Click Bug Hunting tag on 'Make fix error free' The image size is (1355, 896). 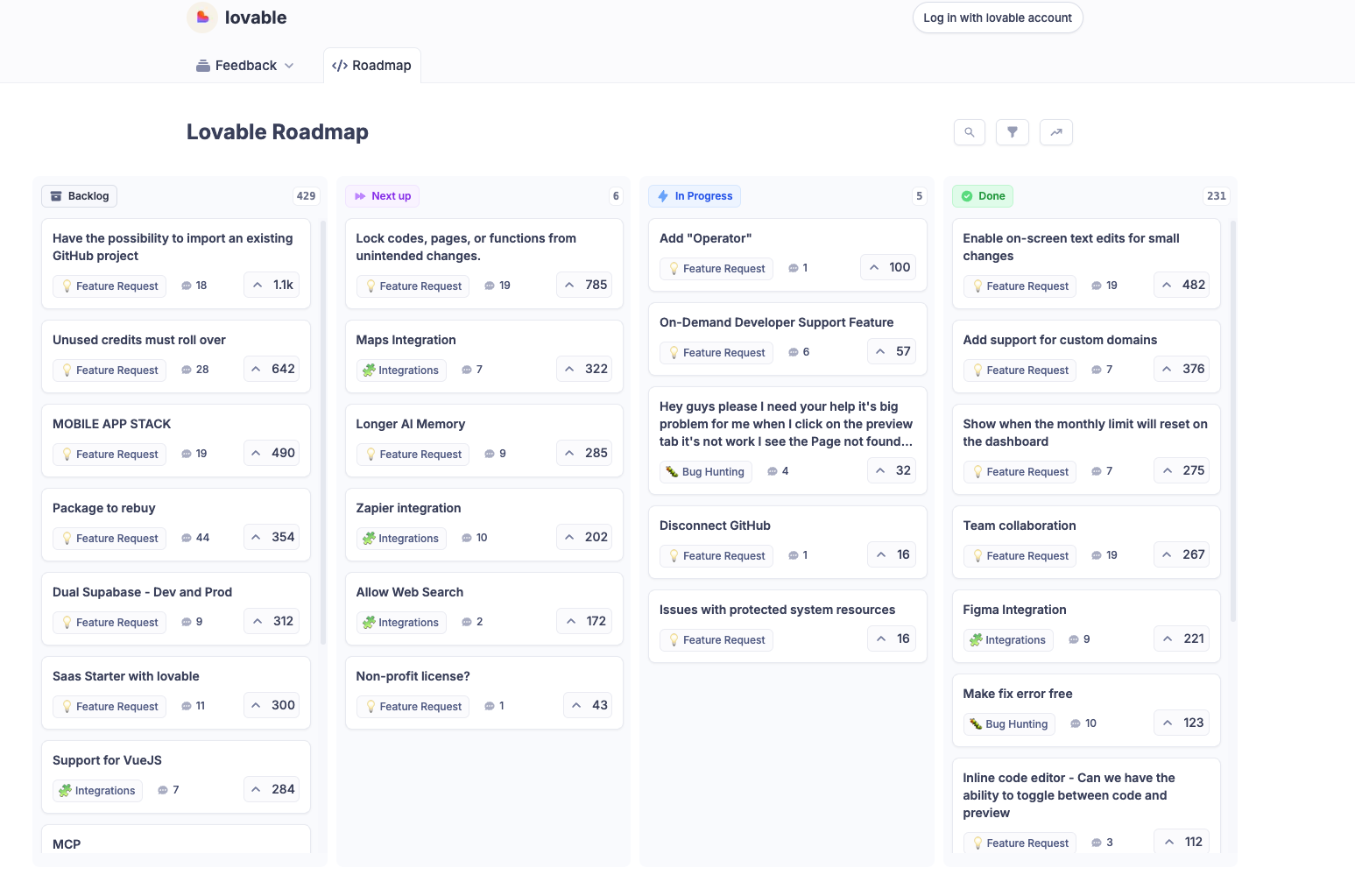[1009, 724]
